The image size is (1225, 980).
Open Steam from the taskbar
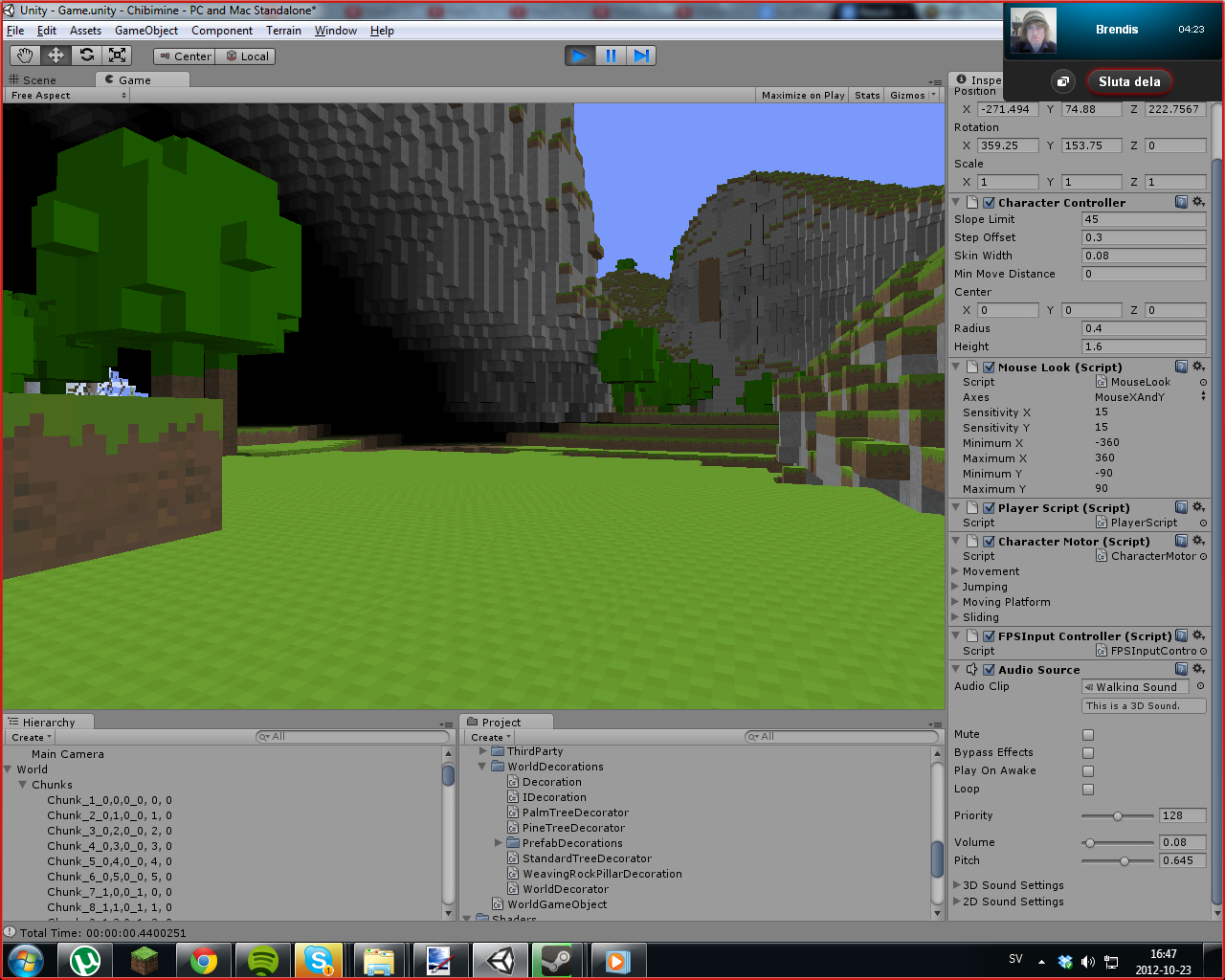(556, 960)
